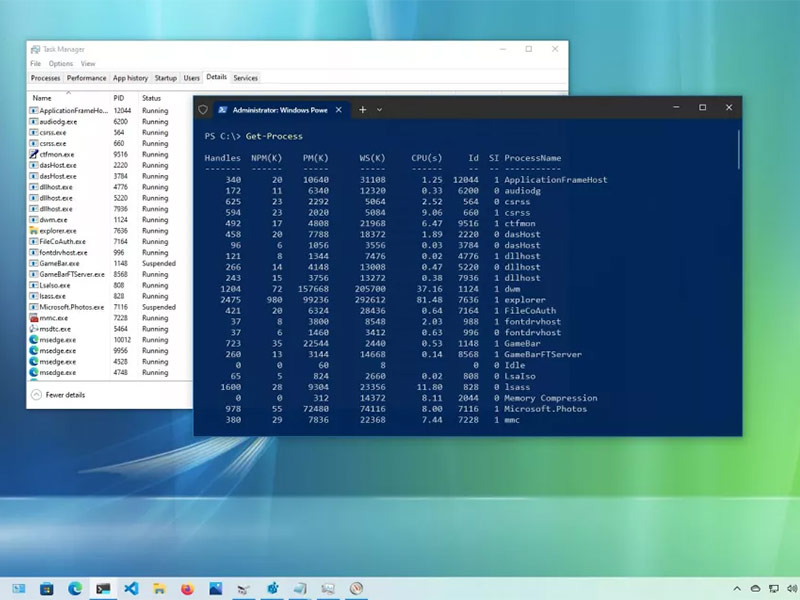800x600 pixels.
Task: Select the fontdrvhost.exe process row
Action: 110,253
